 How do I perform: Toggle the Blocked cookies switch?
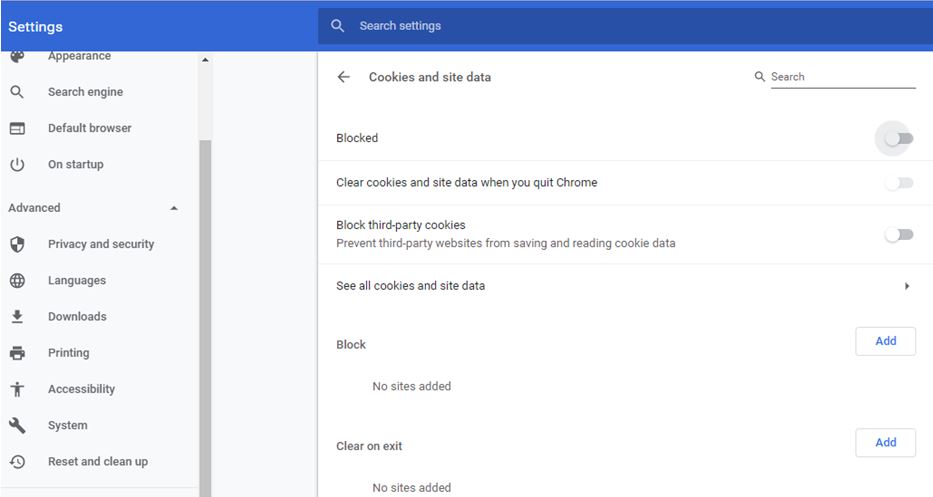(898, 139)
